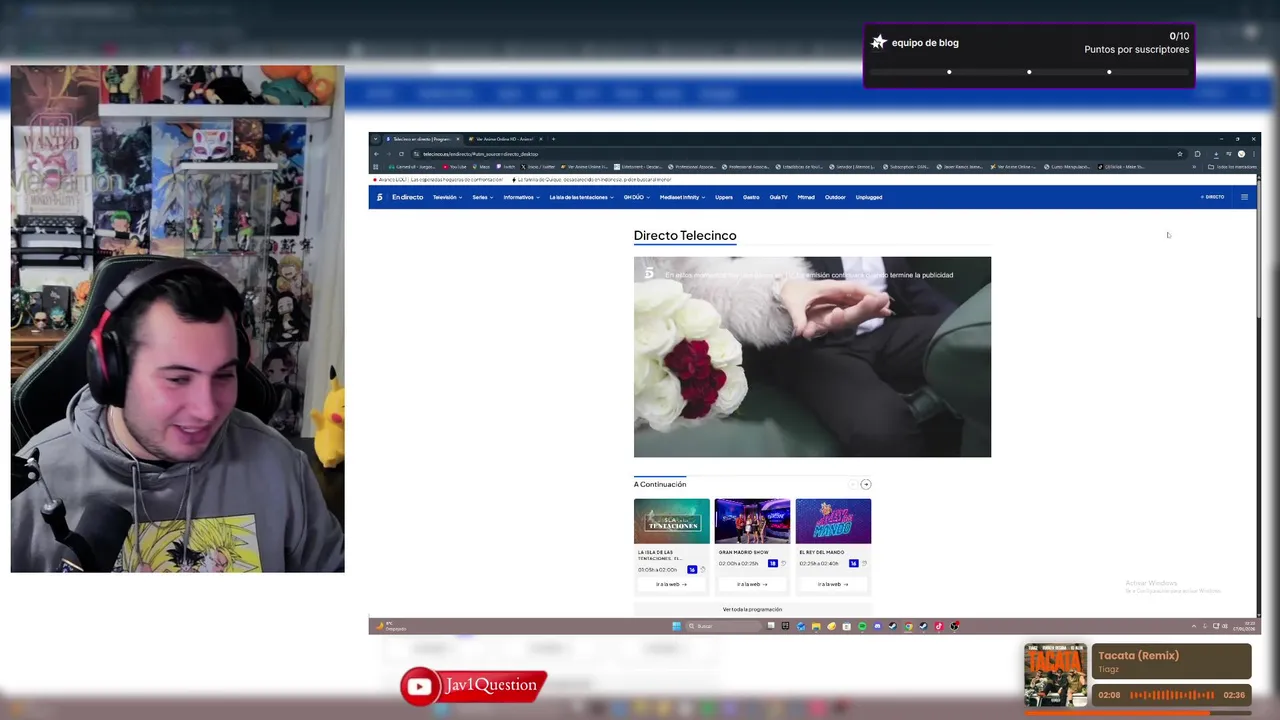Click the next arrow in A Continuación
Image resolution: width=1280 pixels, height=720 pixels.
click(x=866, y=484)
